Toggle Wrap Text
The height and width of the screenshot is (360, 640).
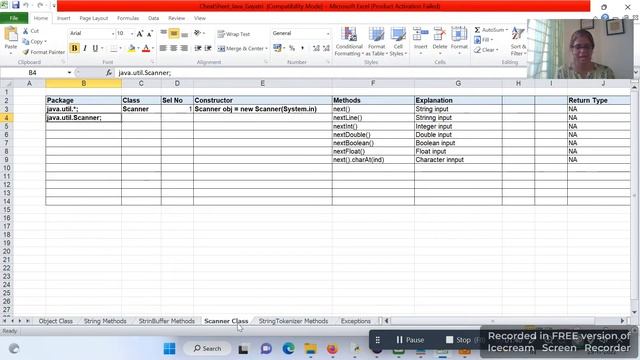coord(233,34)
